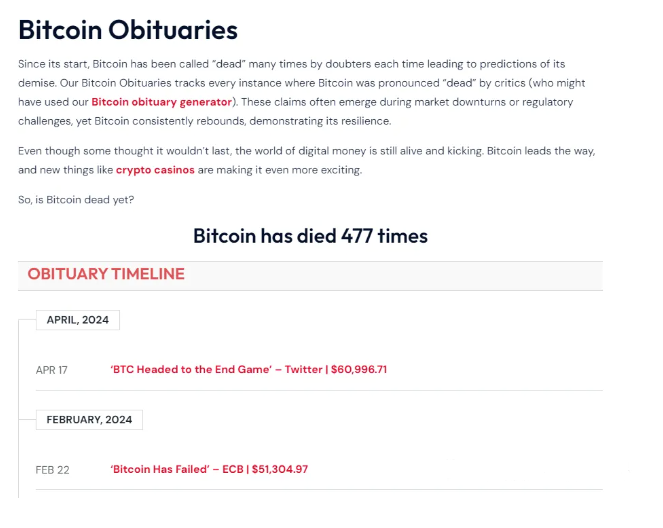Click ECB in the February obituary title
The width and height of the screenshot is (663, 528).
tap(233, 469)
